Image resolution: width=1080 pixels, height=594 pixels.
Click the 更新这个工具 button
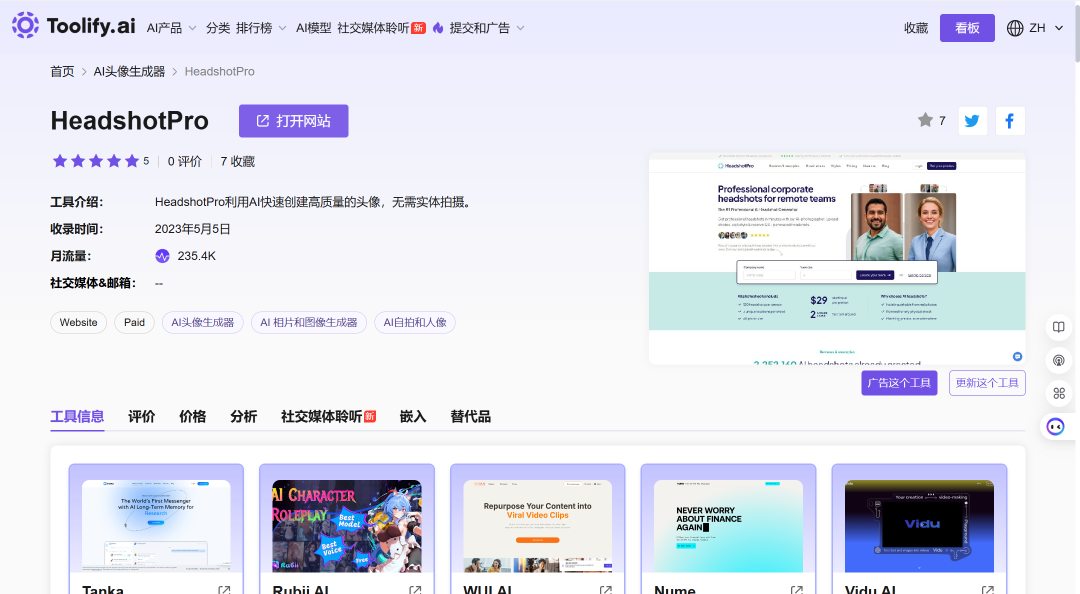(x=987, y=383)
